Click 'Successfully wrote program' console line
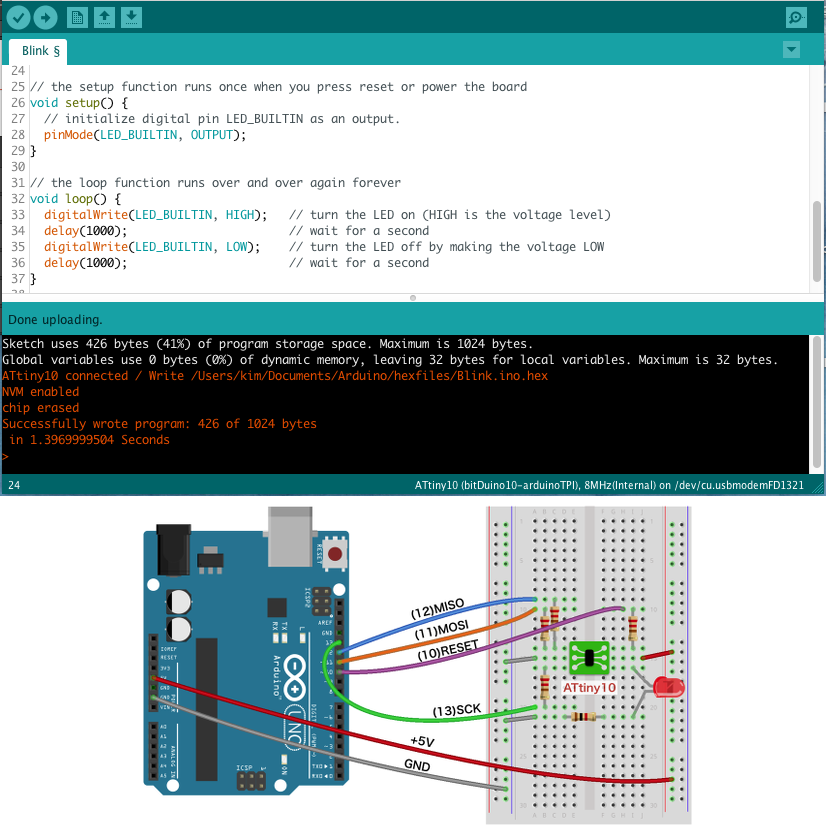826x826 pixels. pos(160,424)
